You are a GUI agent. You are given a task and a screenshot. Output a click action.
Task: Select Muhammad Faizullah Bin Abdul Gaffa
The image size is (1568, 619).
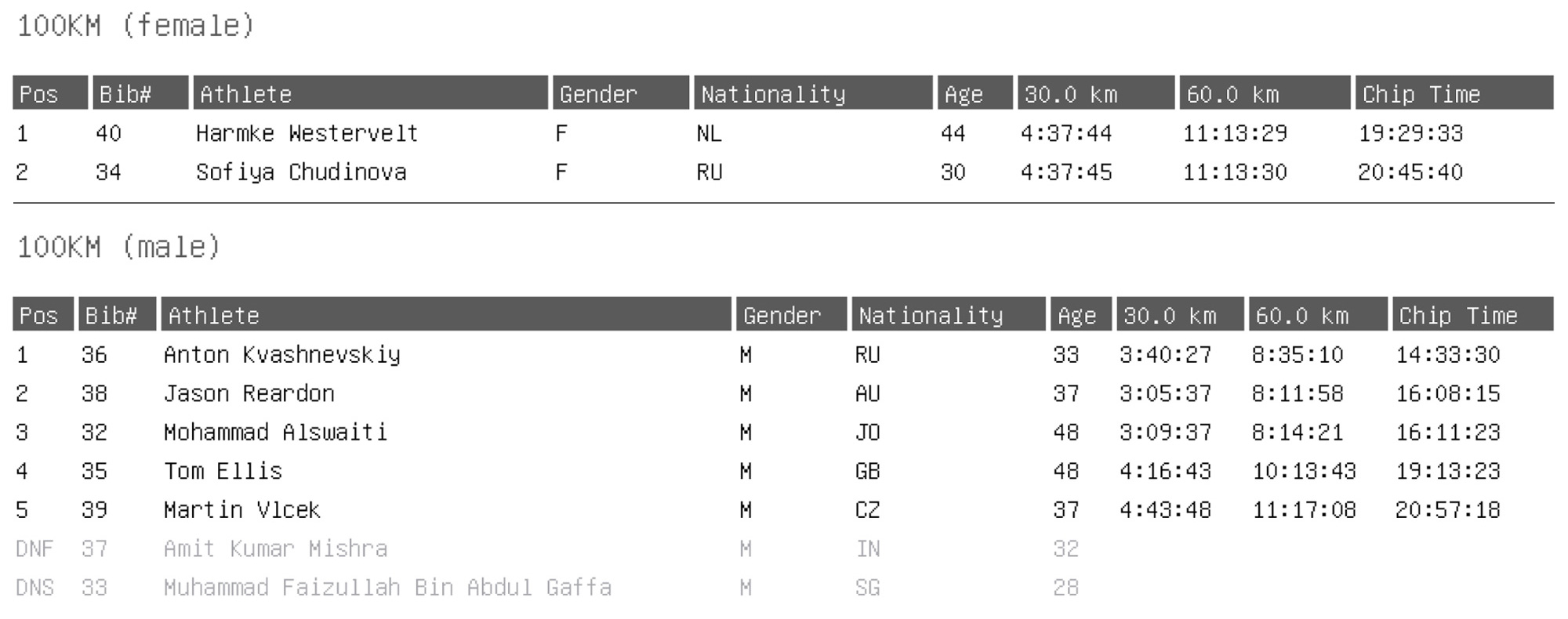click(387, 588)
